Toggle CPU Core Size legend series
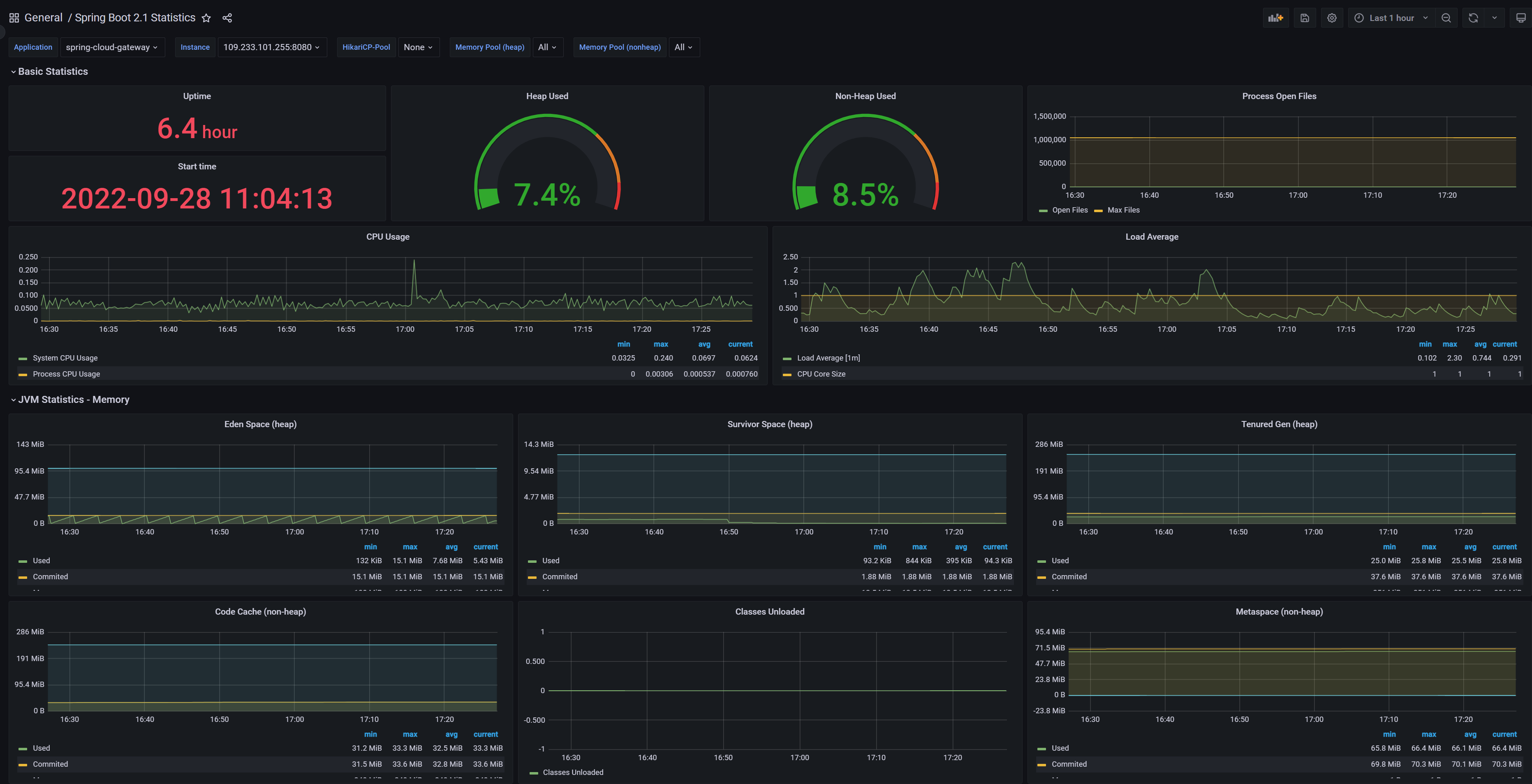The width and height of the screenshot is (1532, 784). 821,374
